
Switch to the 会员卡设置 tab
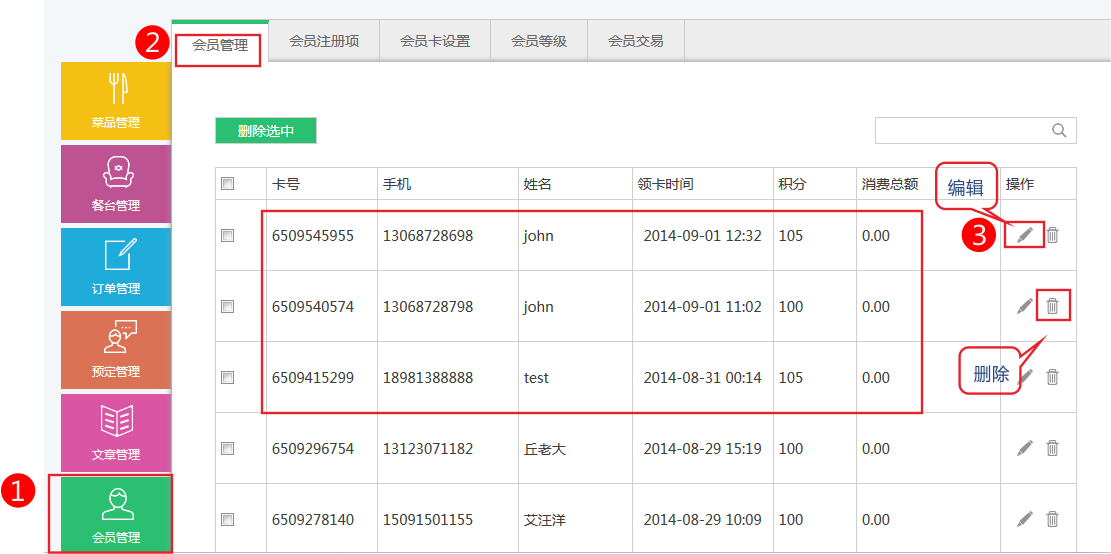tap(435, 42)
